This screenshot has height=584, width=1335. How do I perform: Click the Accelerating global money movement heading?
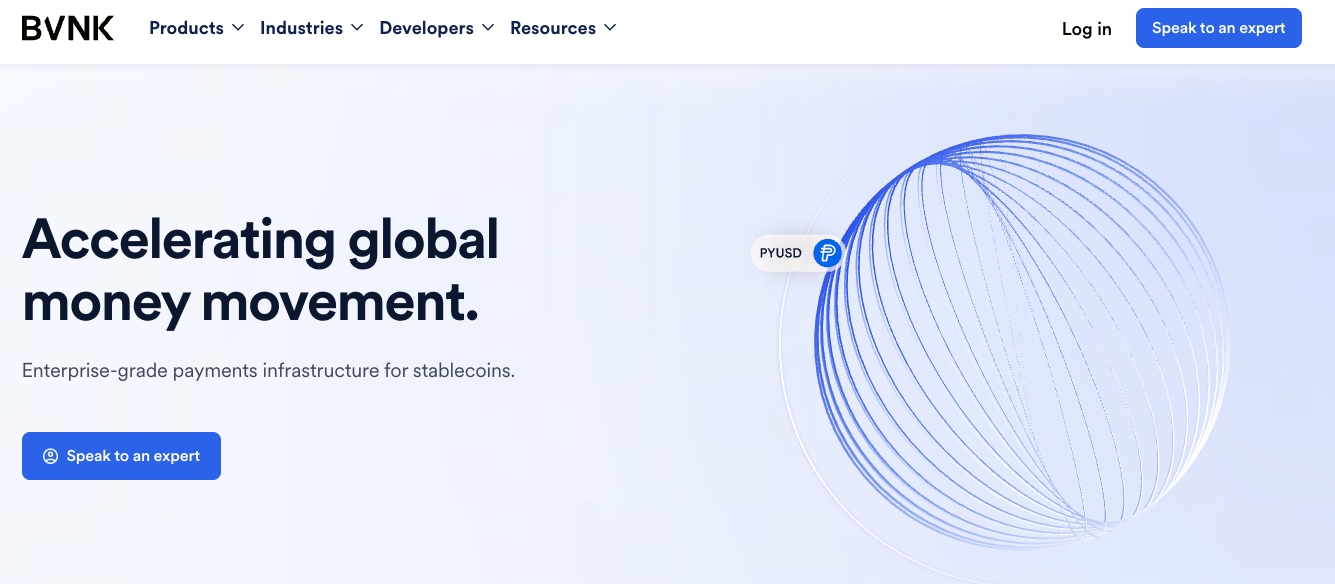tap(260, 270)
